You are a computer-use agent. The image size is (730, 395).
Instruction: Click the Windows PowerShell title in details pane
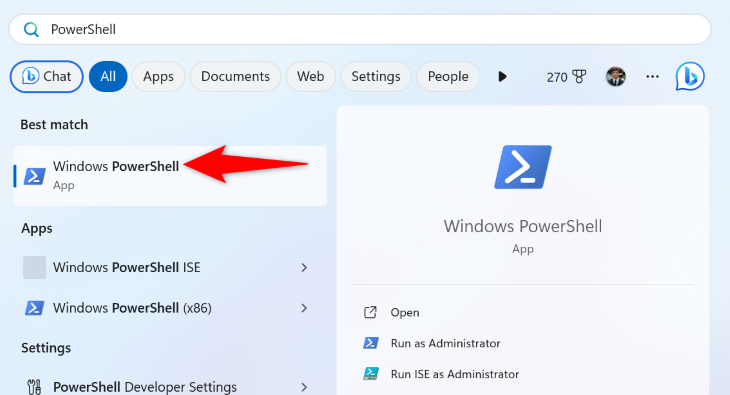click(523, 226)
